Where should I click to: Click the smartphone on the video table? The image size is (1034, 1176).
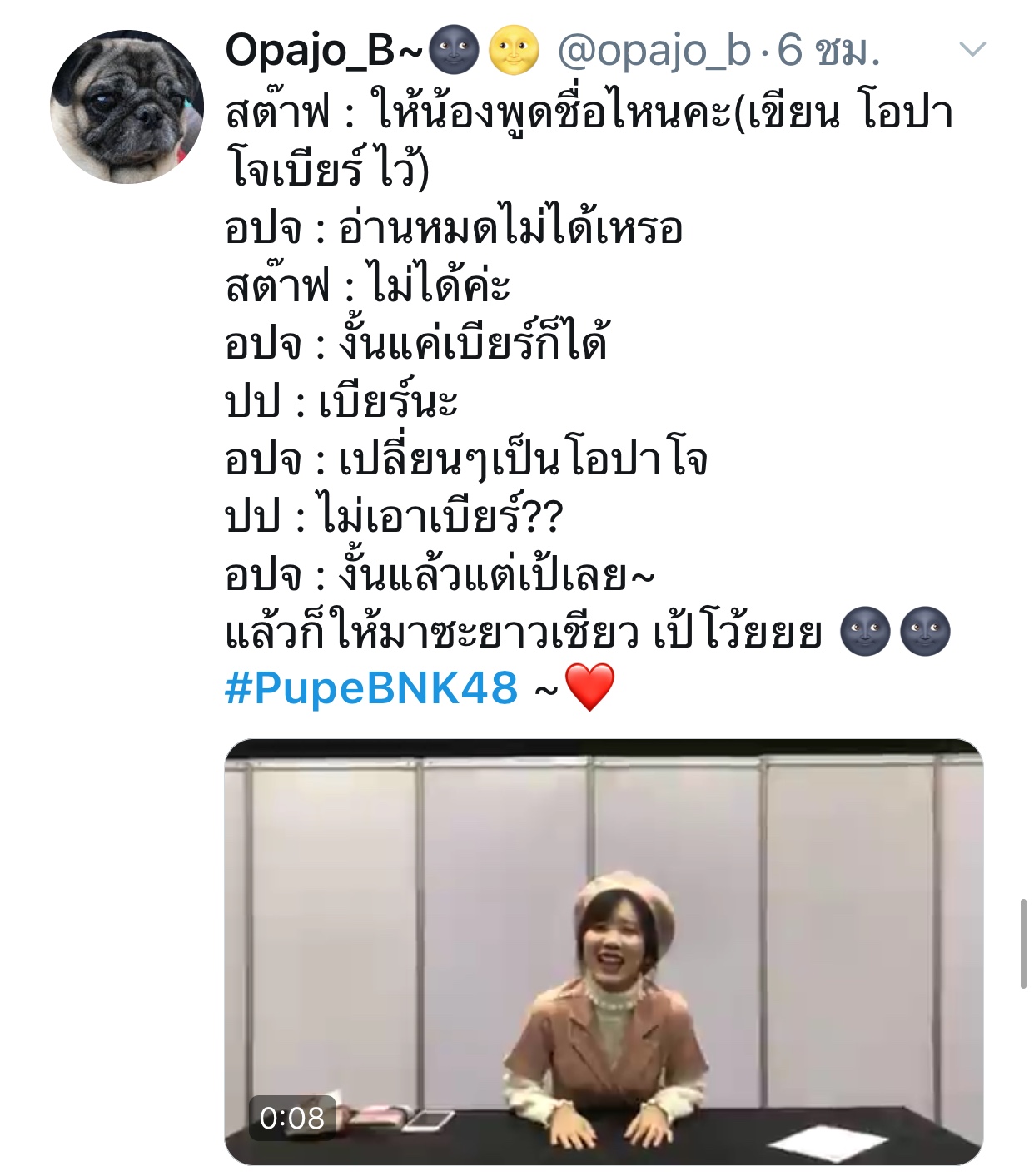(x=428, y=1120)
